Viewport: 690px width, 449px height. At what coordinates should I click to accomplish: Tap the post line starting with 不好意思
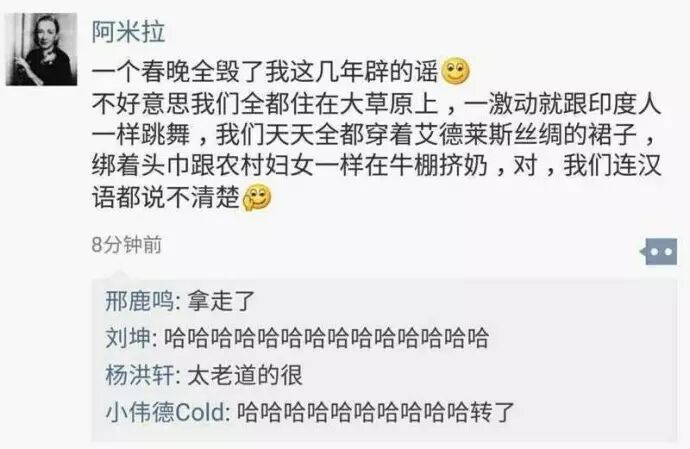pos(377,104)
